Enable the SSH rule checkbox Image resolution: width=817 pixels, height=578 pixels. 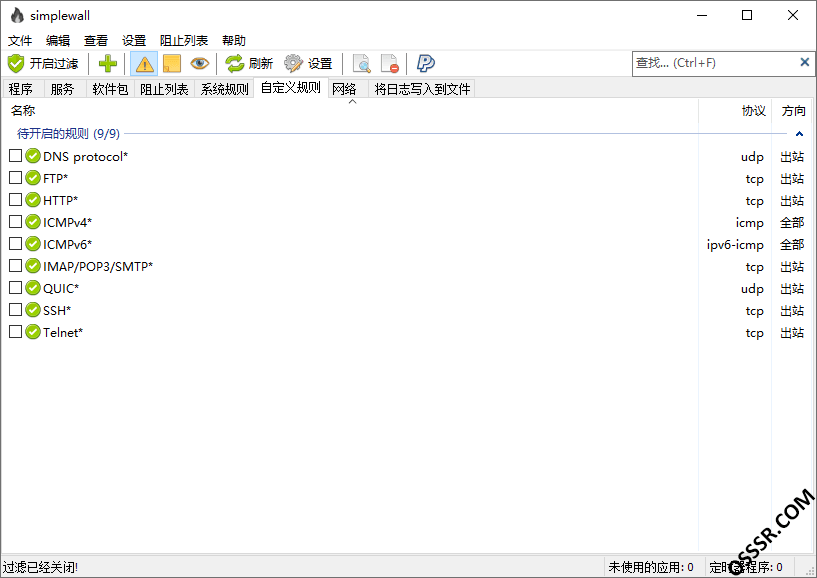16,310
